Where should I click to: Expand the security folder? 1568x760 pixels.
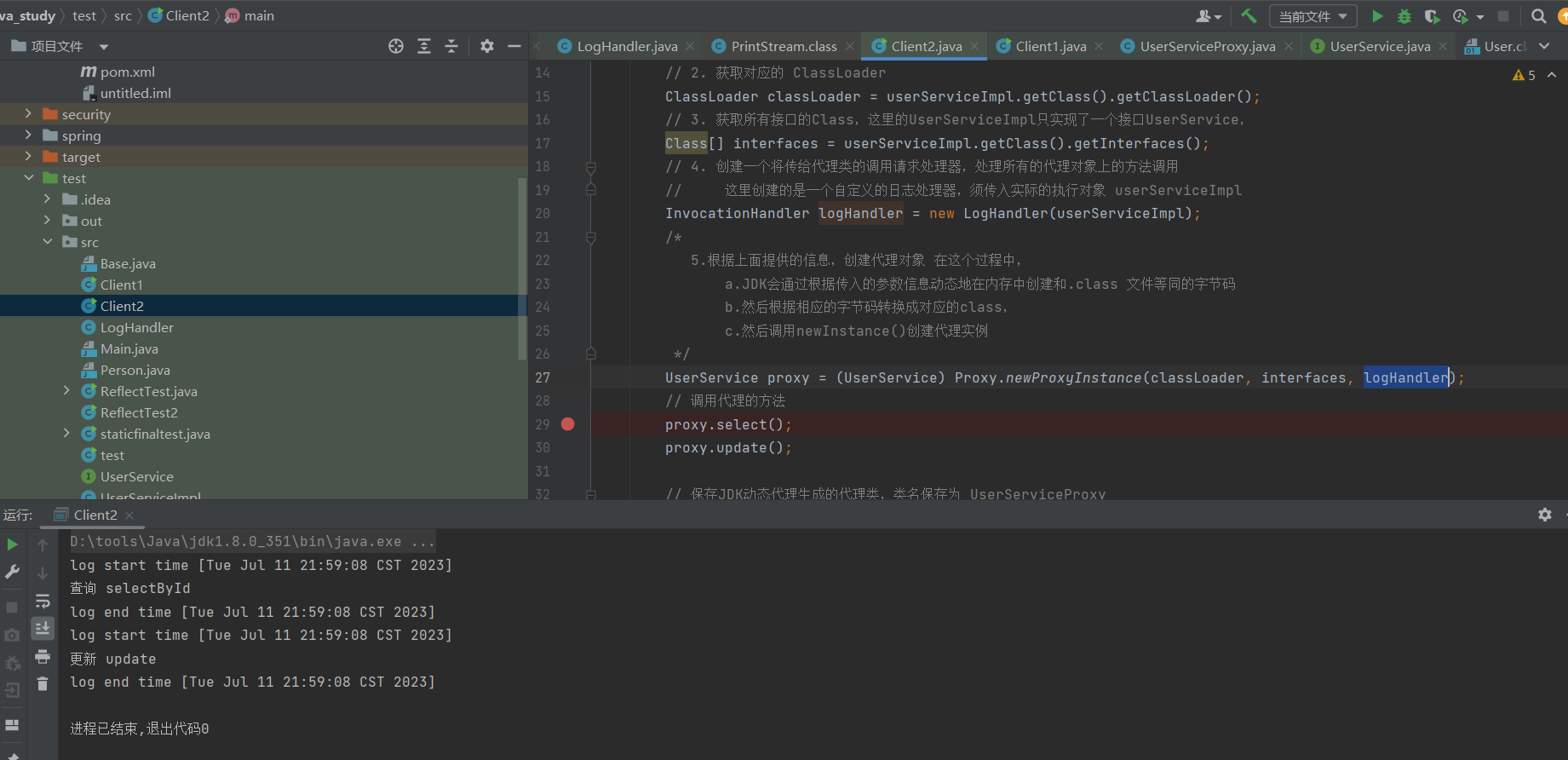pos(28,113)
